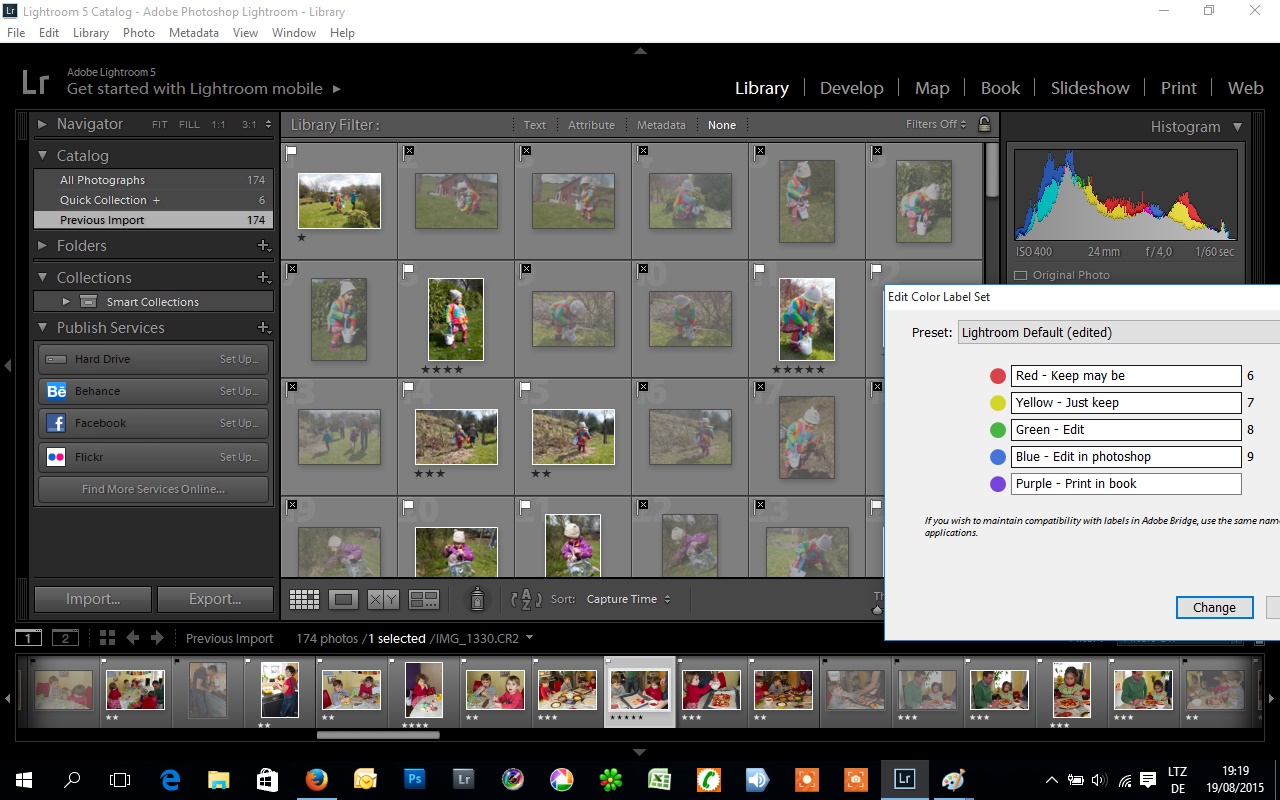
Task: Click the spray can Painter tool
Action: coord(478,599)
